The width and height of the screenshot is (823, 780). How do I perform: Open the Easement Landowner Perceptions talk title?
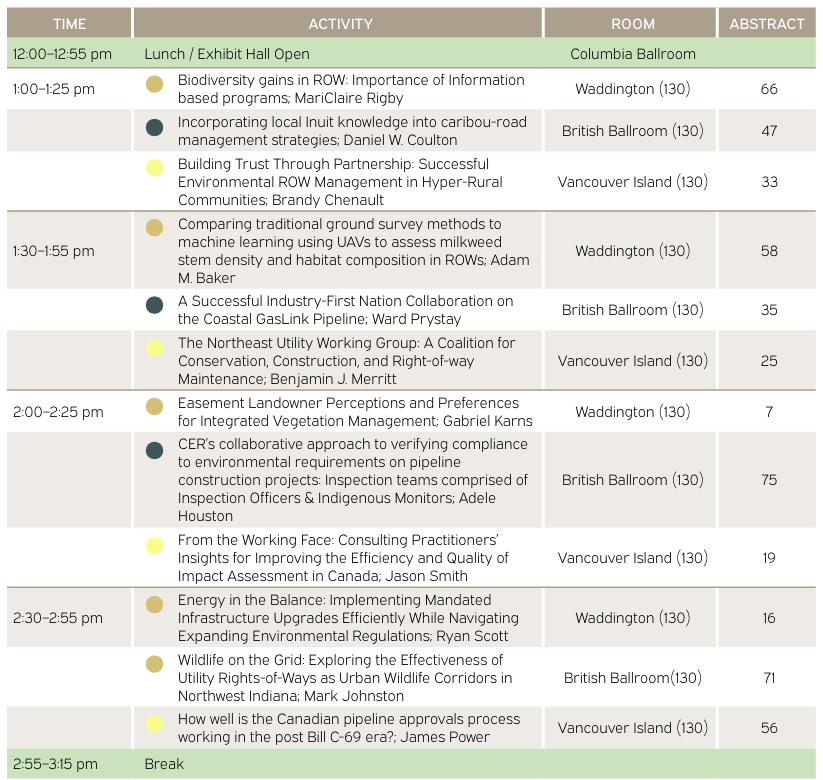point(355,412)
